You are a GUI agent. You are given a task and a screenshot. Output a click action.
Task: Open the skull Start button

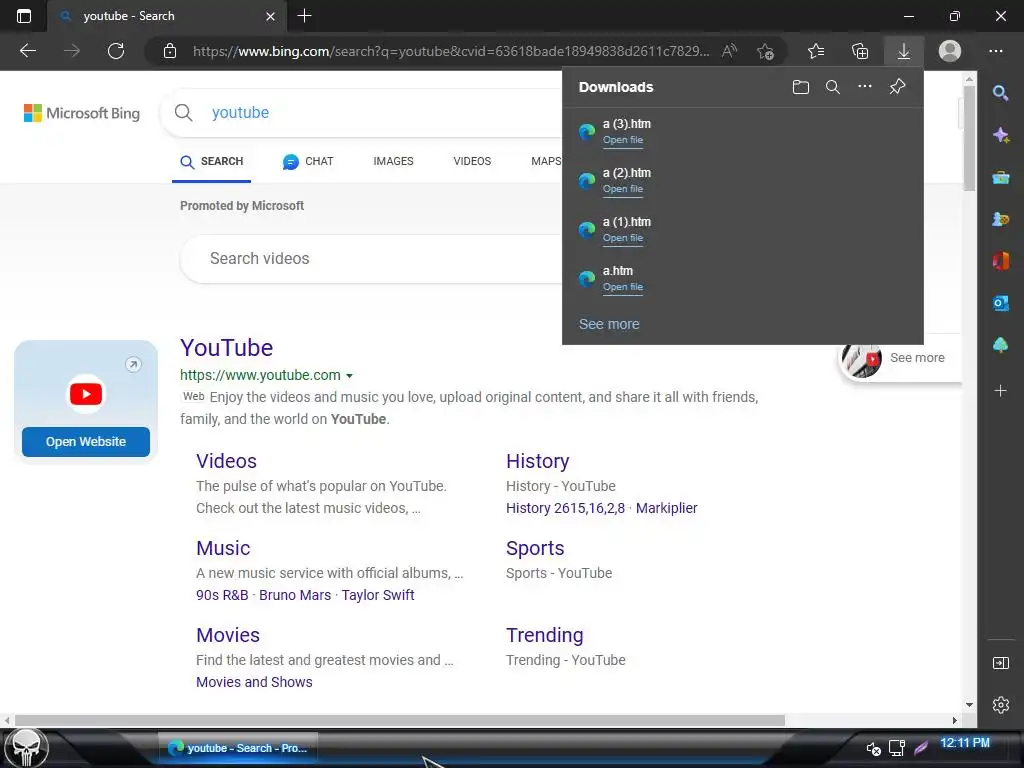tap(26, 748)
